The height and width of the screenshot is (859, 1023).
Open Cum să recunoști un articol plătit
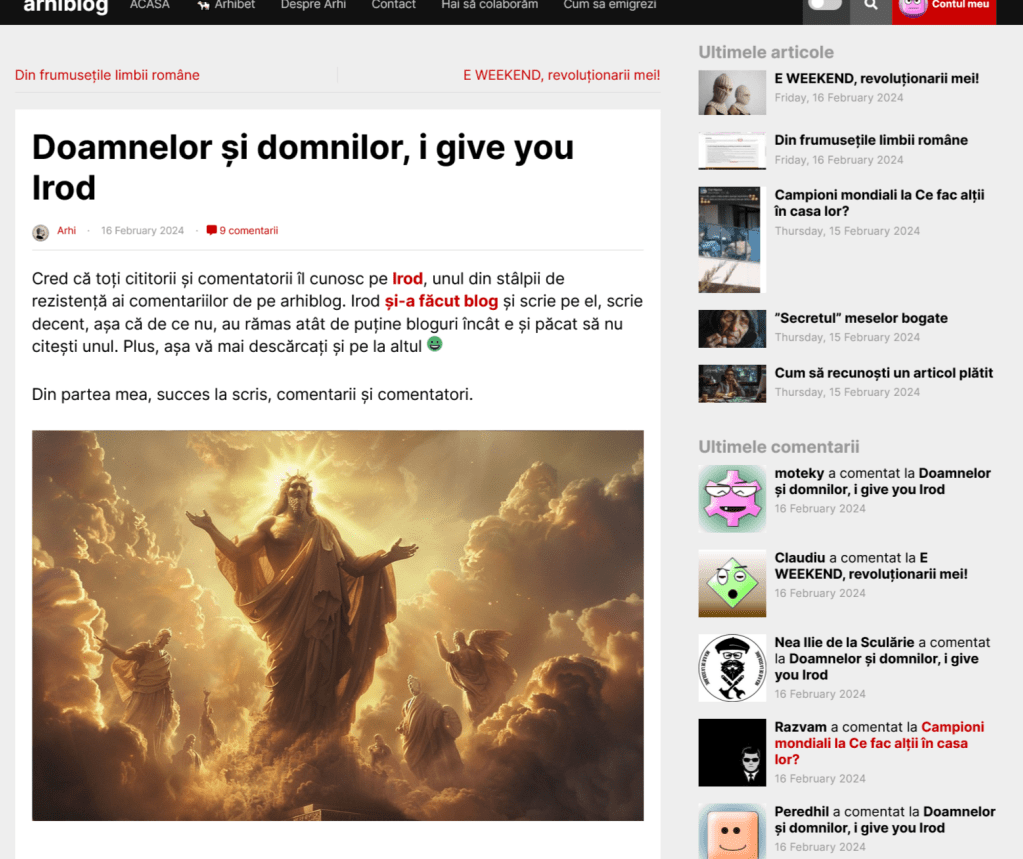tap(883, 373)
